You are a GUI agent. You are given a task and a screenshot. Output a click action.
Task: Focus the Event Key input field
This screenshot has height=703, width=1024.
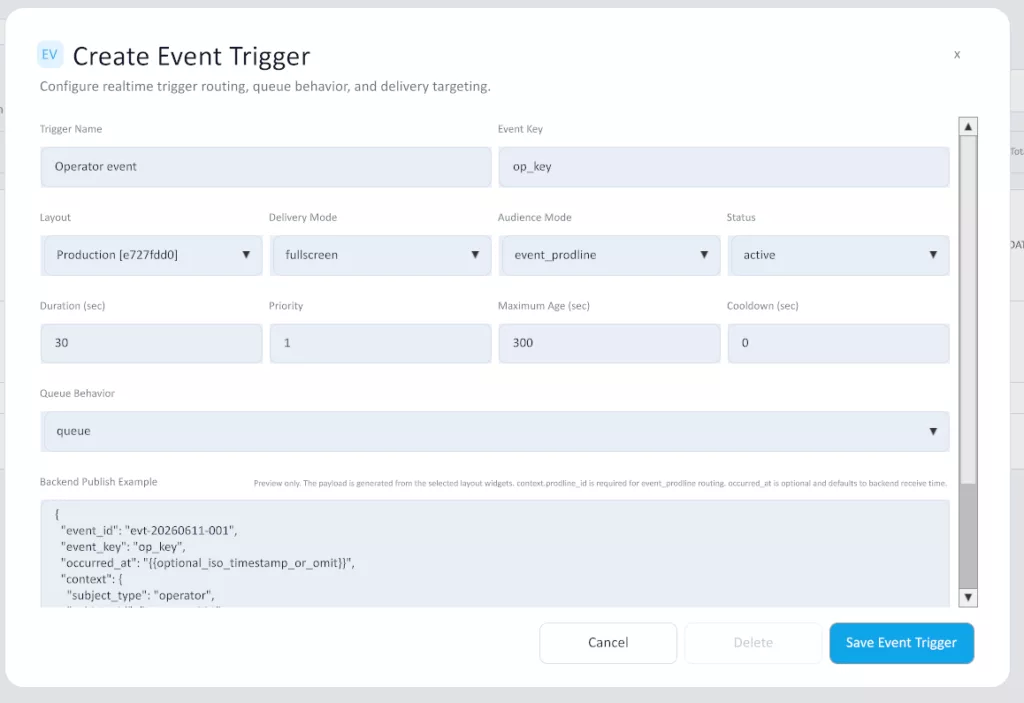tap(724, 167)
